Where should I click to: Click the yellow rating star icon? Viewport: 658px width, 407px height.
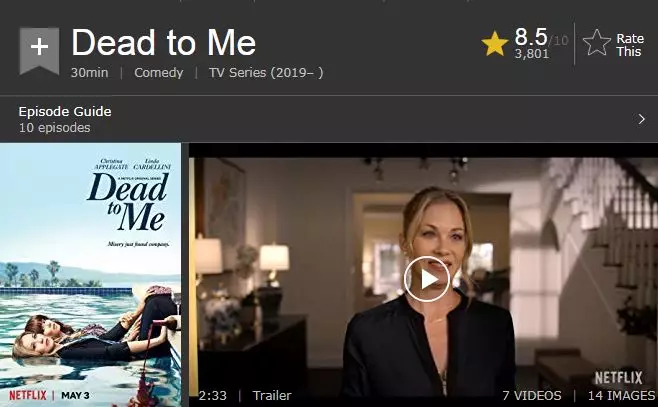click(x=495, y=43)
